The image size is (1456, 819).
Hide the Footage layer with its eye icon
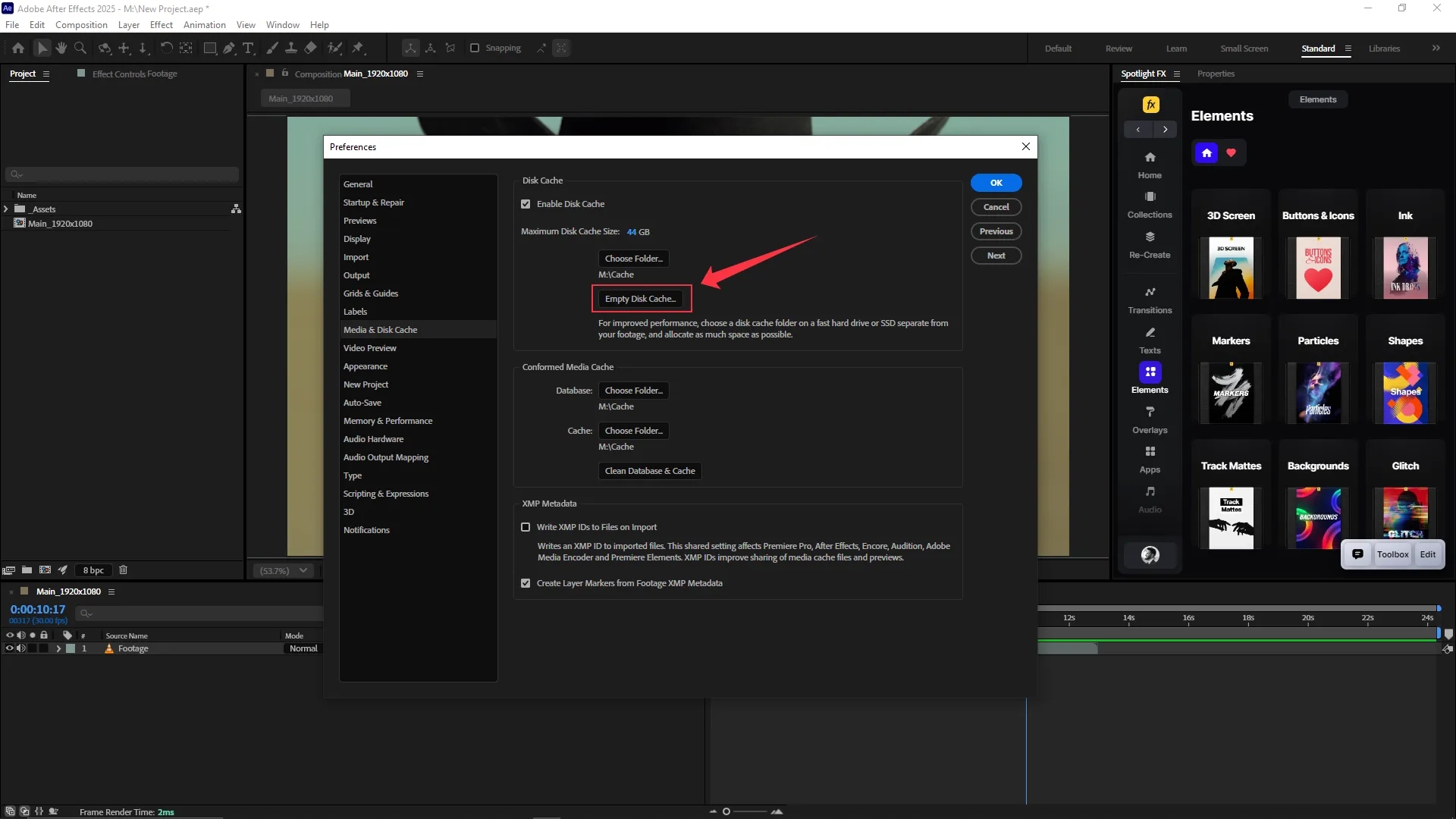pos(10,648)
